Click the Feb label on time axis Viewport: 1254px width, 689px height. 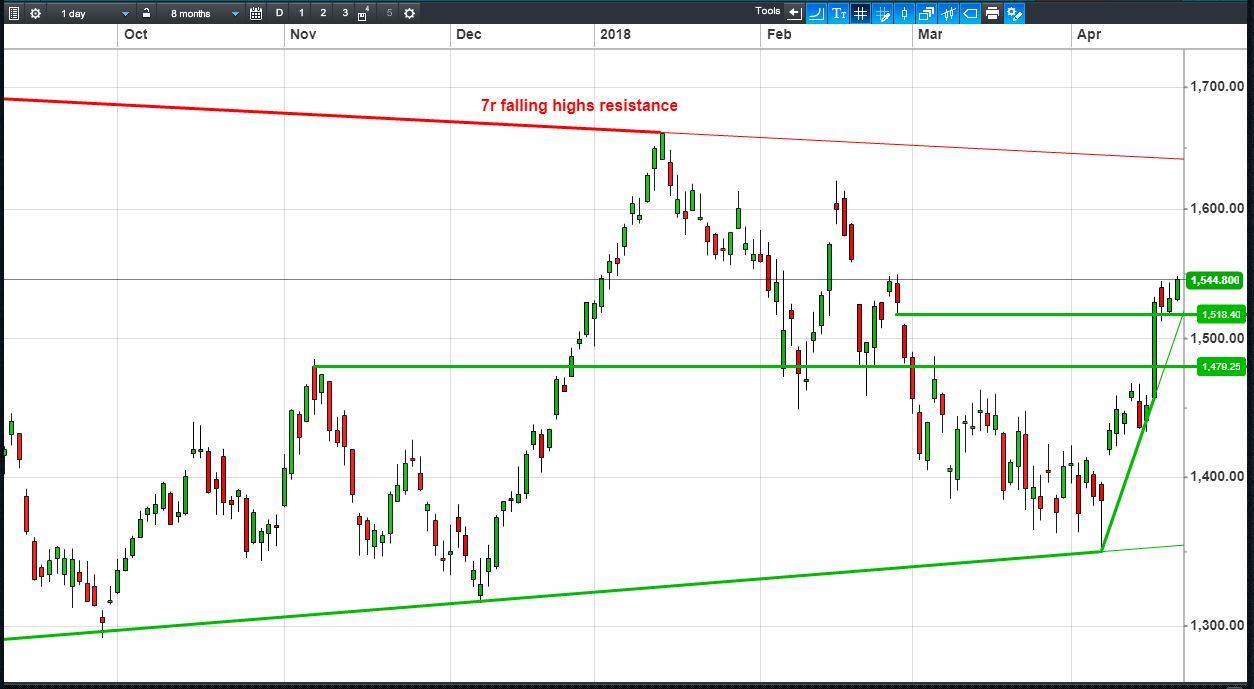[x=779, y=35]
